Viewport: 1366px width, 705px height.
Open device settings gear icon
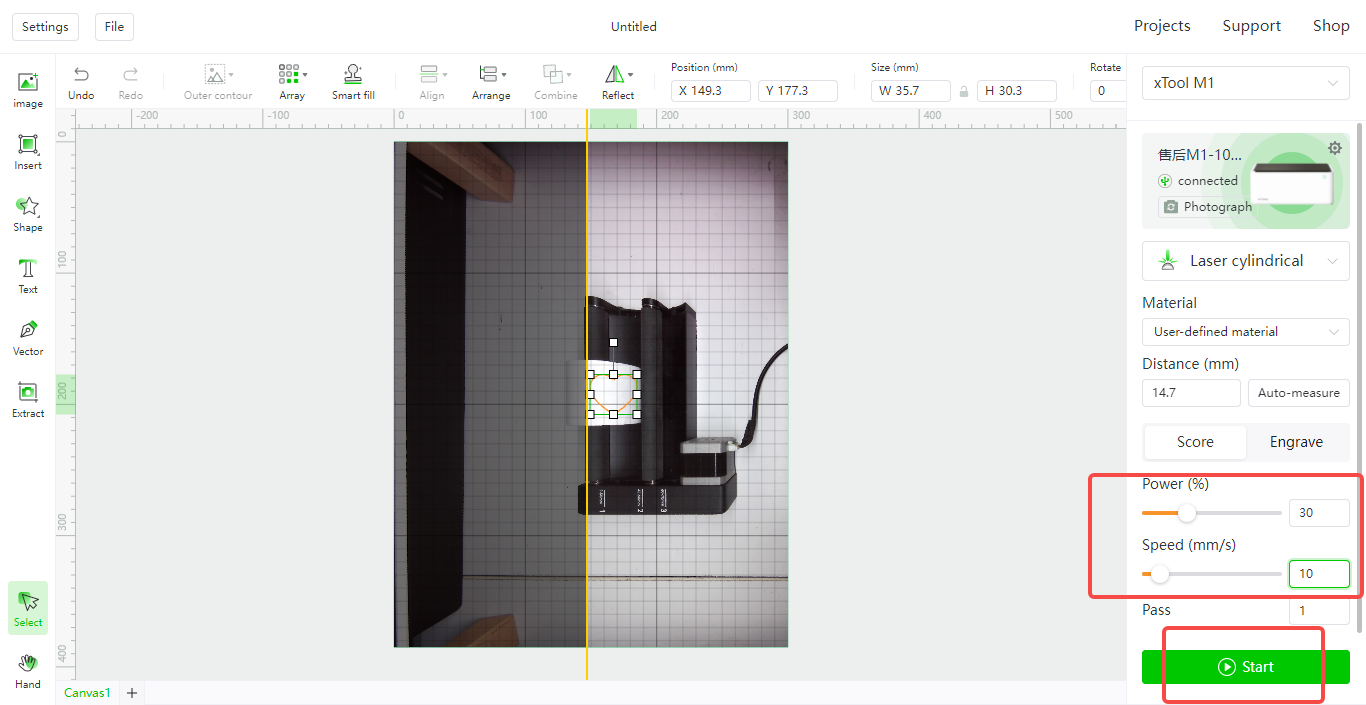pos(1334,148)
